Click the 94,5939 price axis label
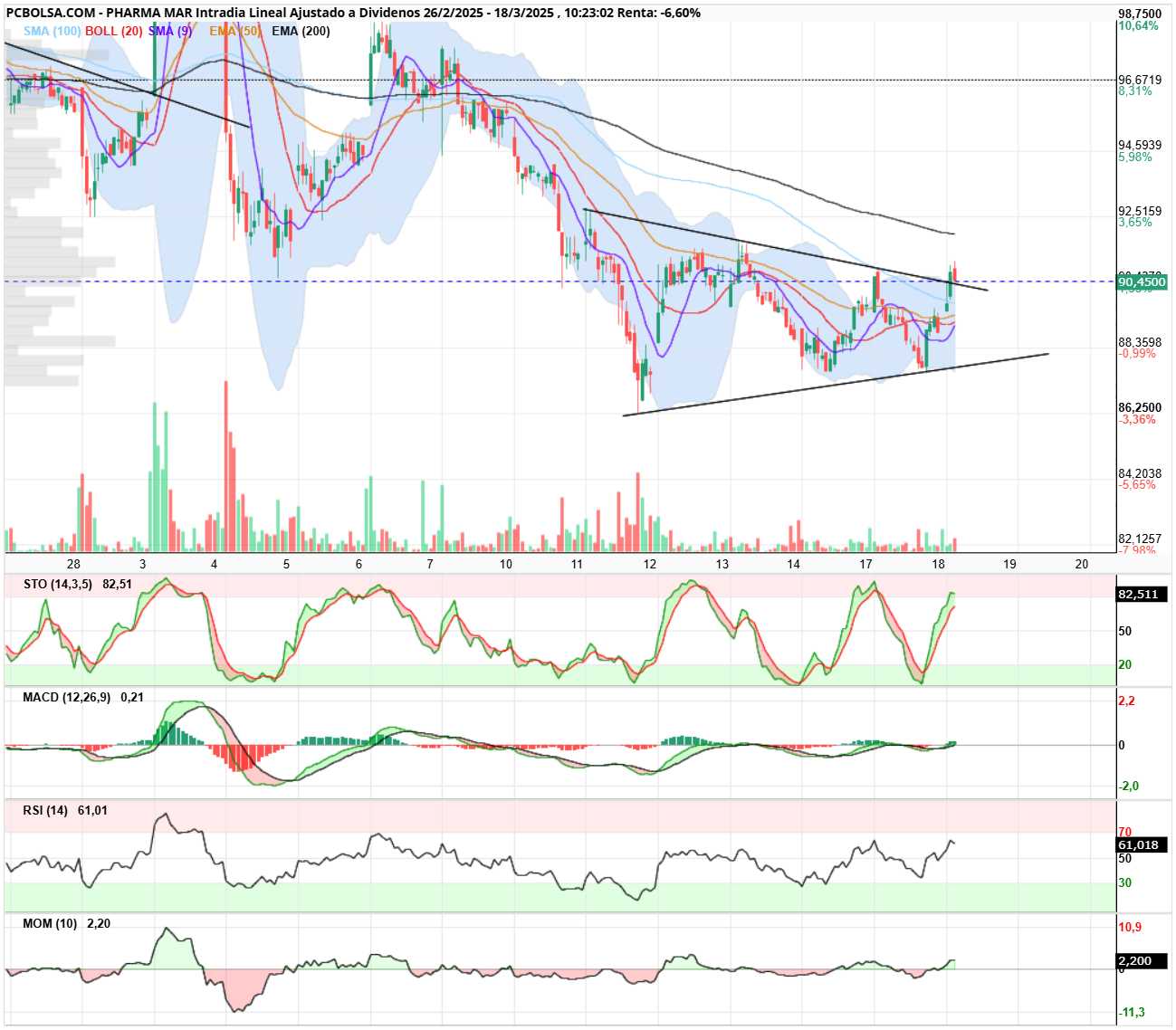The height and width of the screenshot is (1030, 1176). [1140, 145]
